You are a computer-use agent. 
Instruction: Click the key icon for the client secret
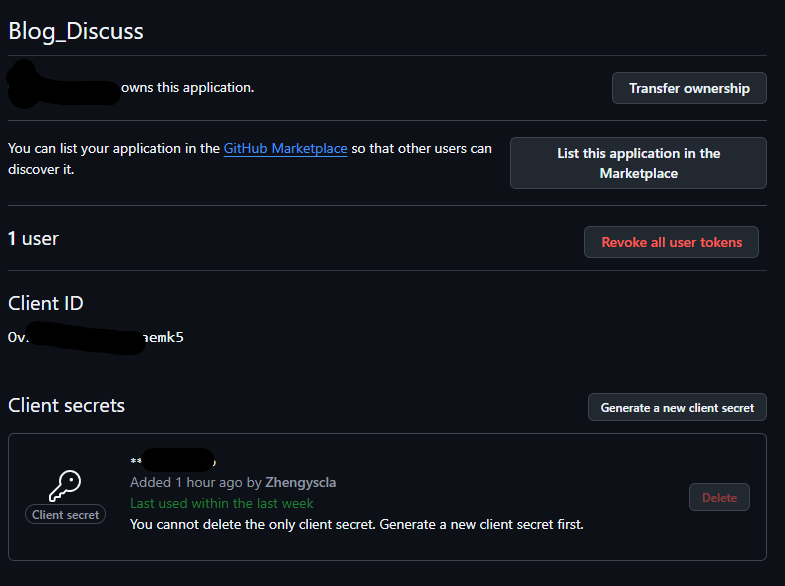(x=65, y=486)
